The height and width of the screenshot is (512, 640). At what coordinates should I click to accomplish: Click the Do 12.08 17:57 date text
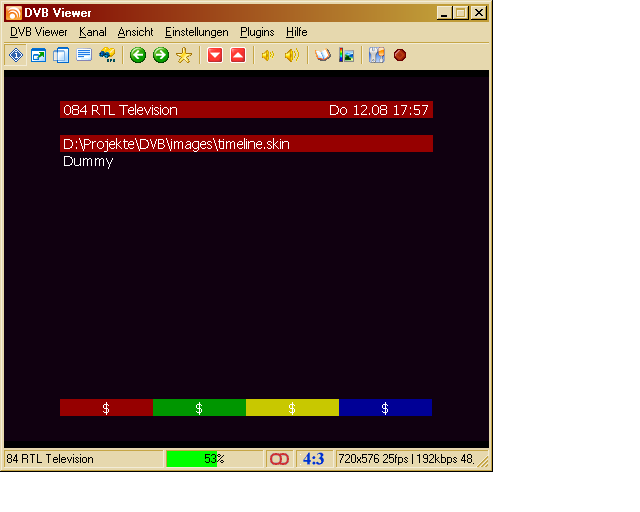tap(378, 110)
